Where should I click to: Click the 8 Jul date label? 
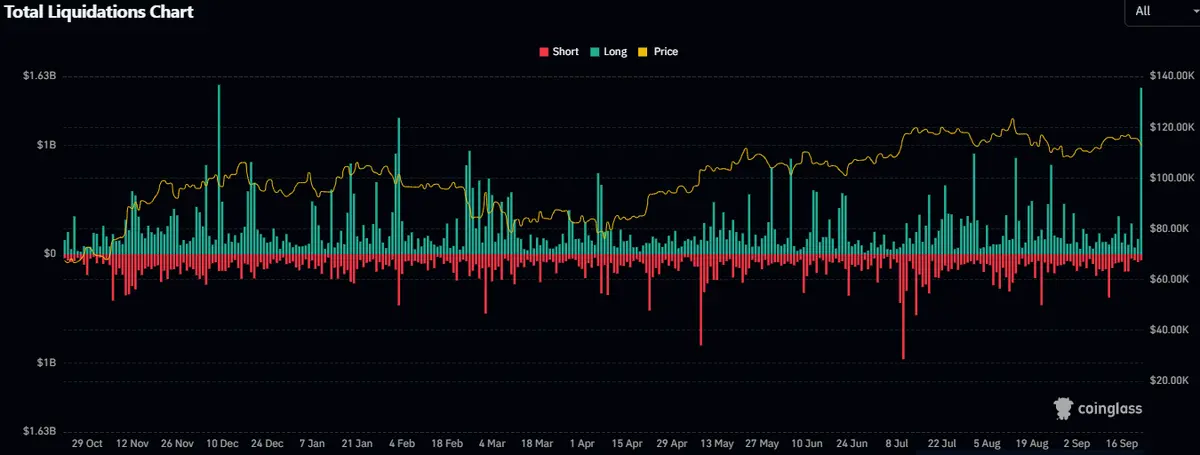pyautogui.click(x=897, y=442)
